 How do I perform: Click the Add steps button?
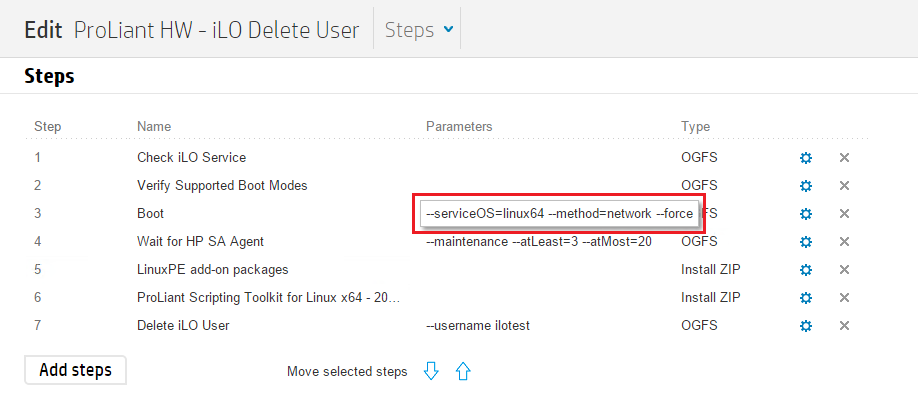75,370
